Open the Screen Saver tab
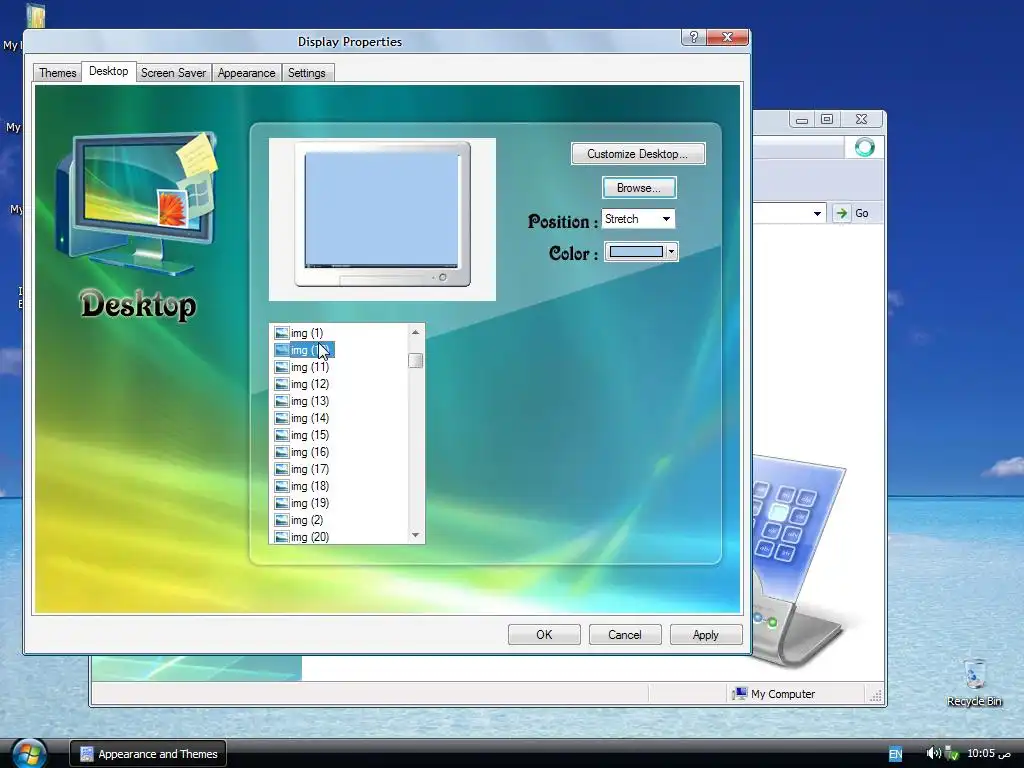This screenshot has width=1024, height=768. coord(173,72)
